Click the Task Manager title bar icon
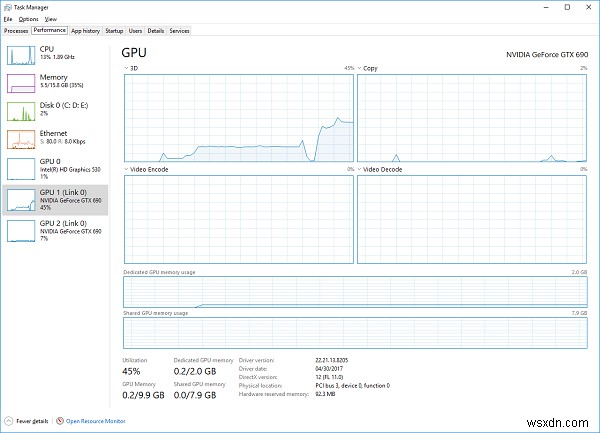 click(x=7, y=7)
